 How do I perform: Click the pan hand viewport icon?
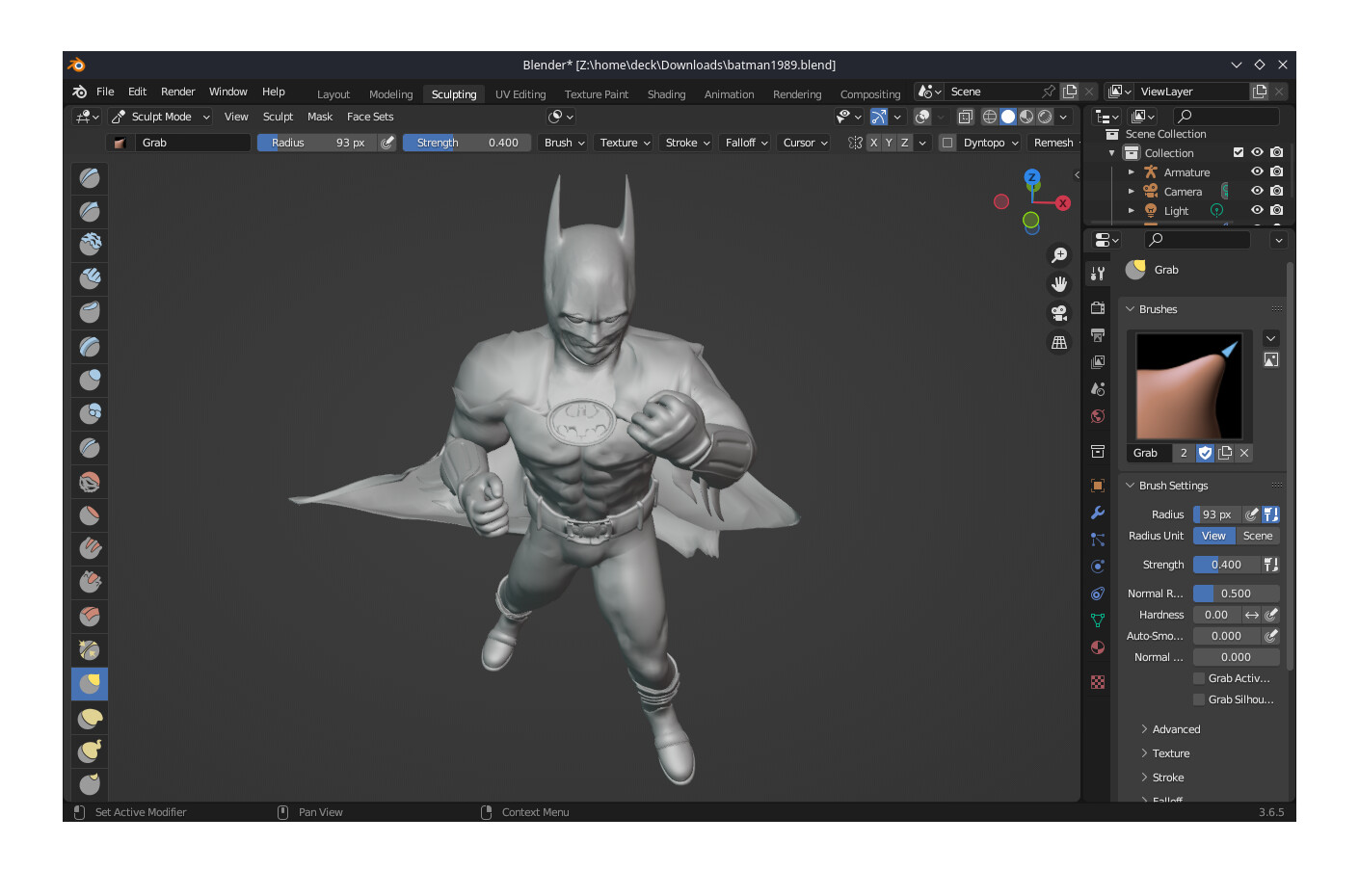1059,284
